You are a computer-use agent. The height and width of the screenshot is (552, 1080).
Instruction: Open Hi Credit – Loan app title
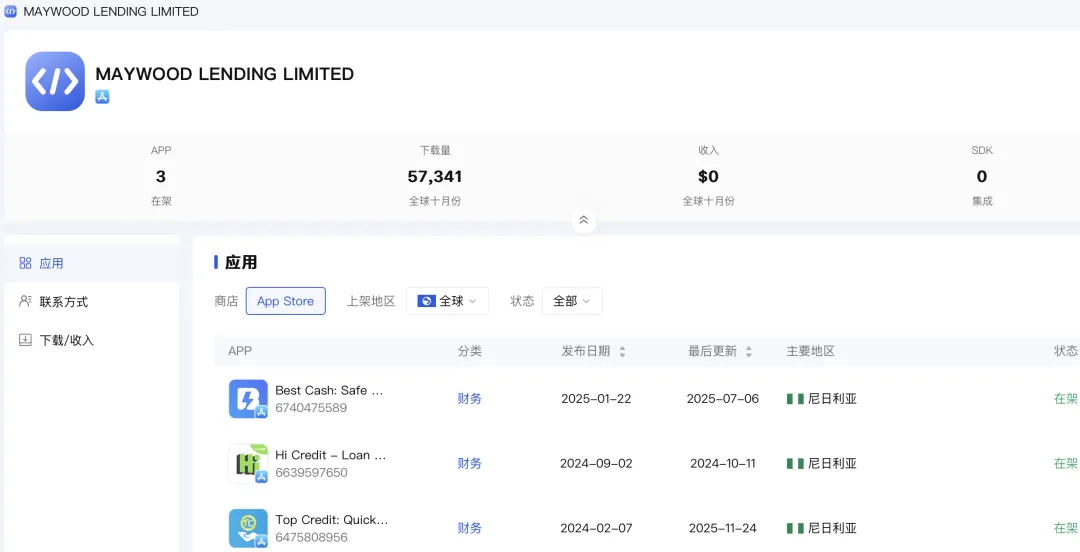330,455
